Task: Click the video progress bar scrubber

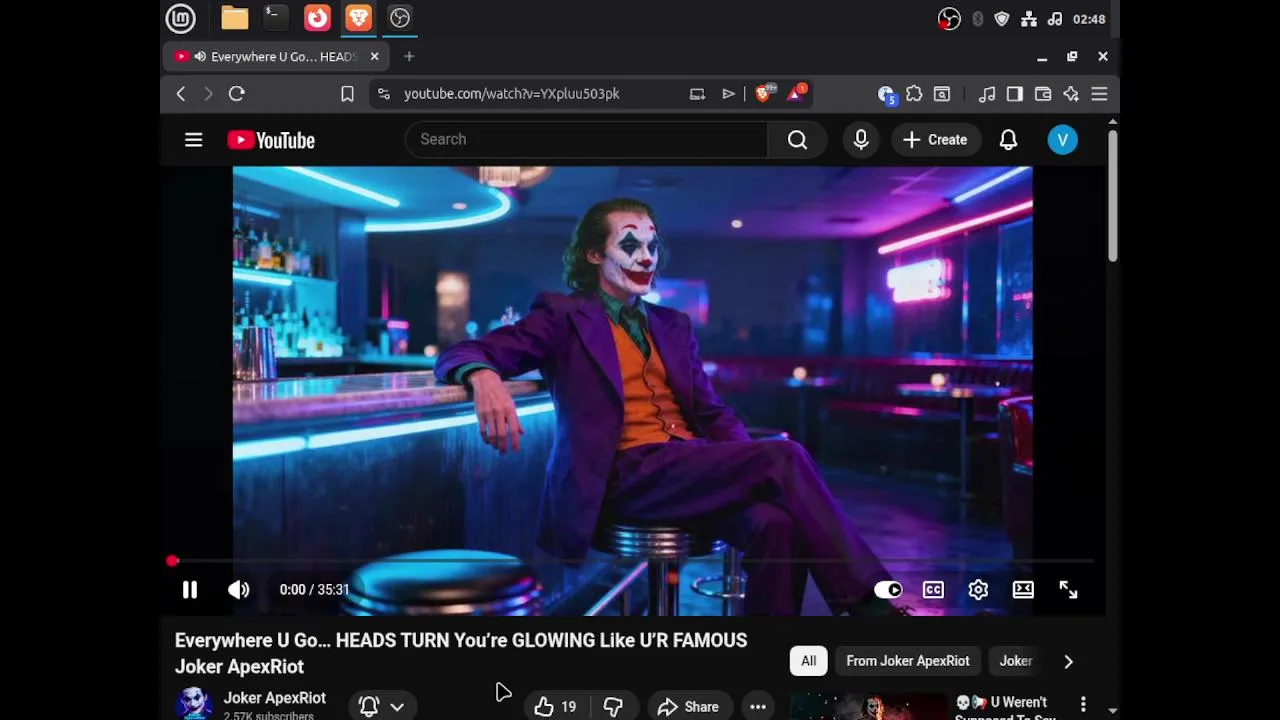Action: [x=172, y=562]
